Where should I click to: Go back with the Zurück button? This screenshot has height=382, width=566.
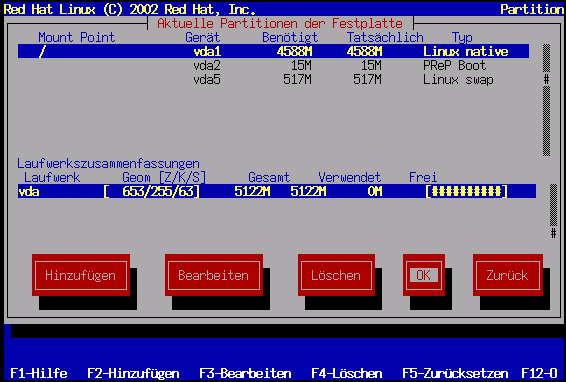point(508,275)
